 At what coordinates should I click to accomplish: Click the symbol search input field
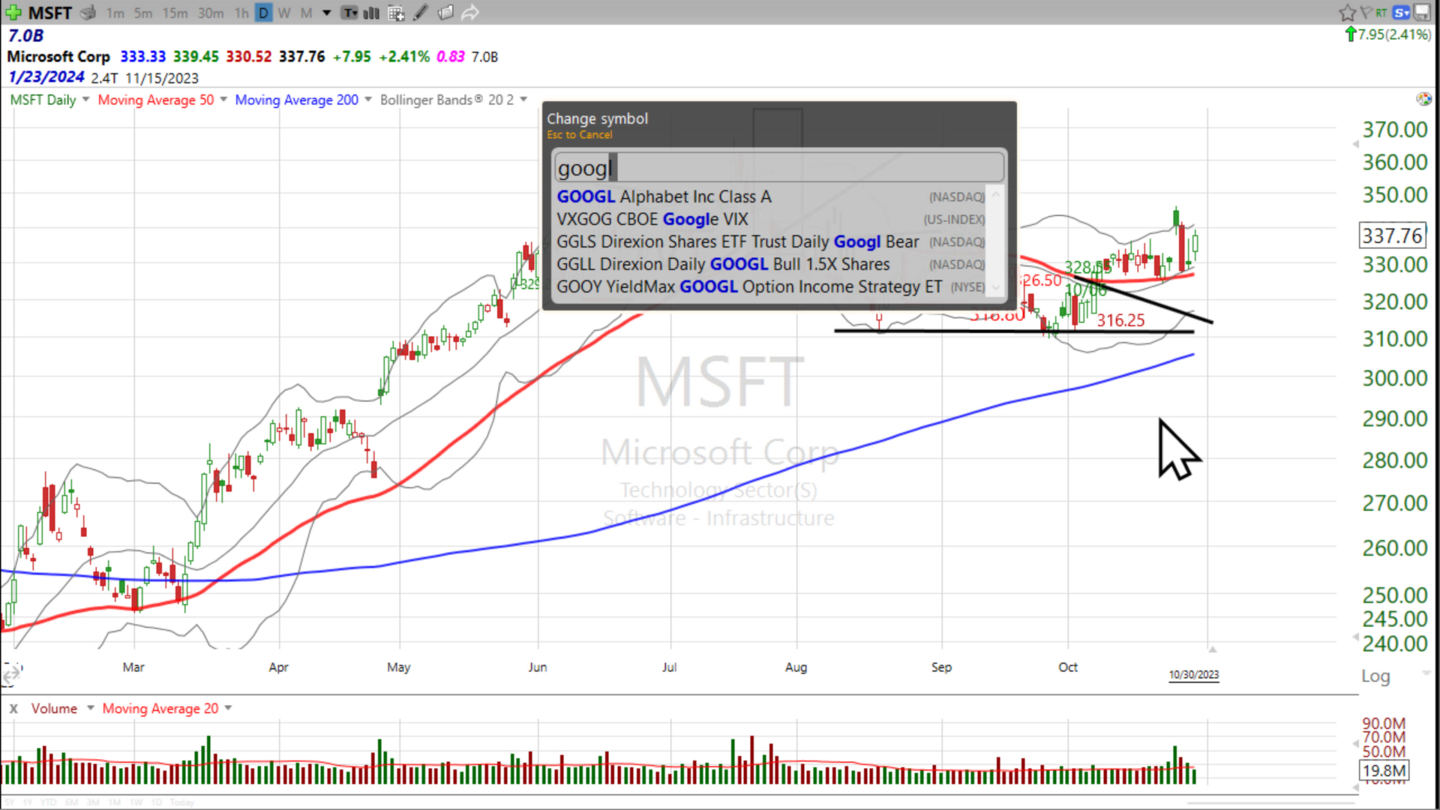coord(779,167)
